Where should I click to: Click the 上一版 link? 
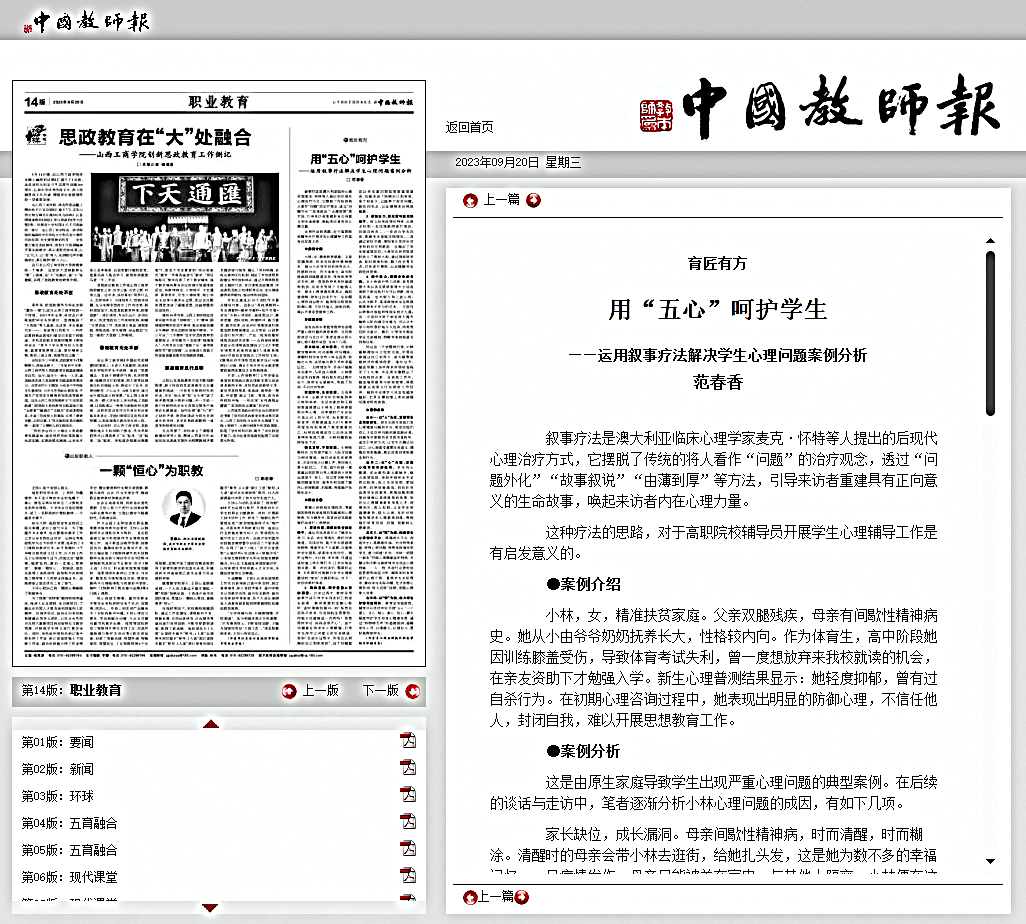321,690
